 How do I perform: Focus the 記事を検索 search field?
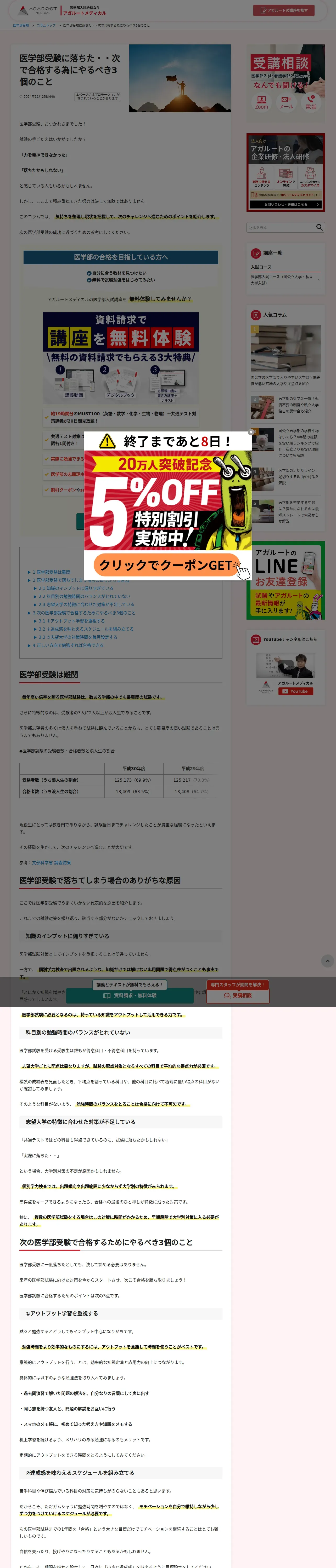pyautogui.click(x=281, y=228)
